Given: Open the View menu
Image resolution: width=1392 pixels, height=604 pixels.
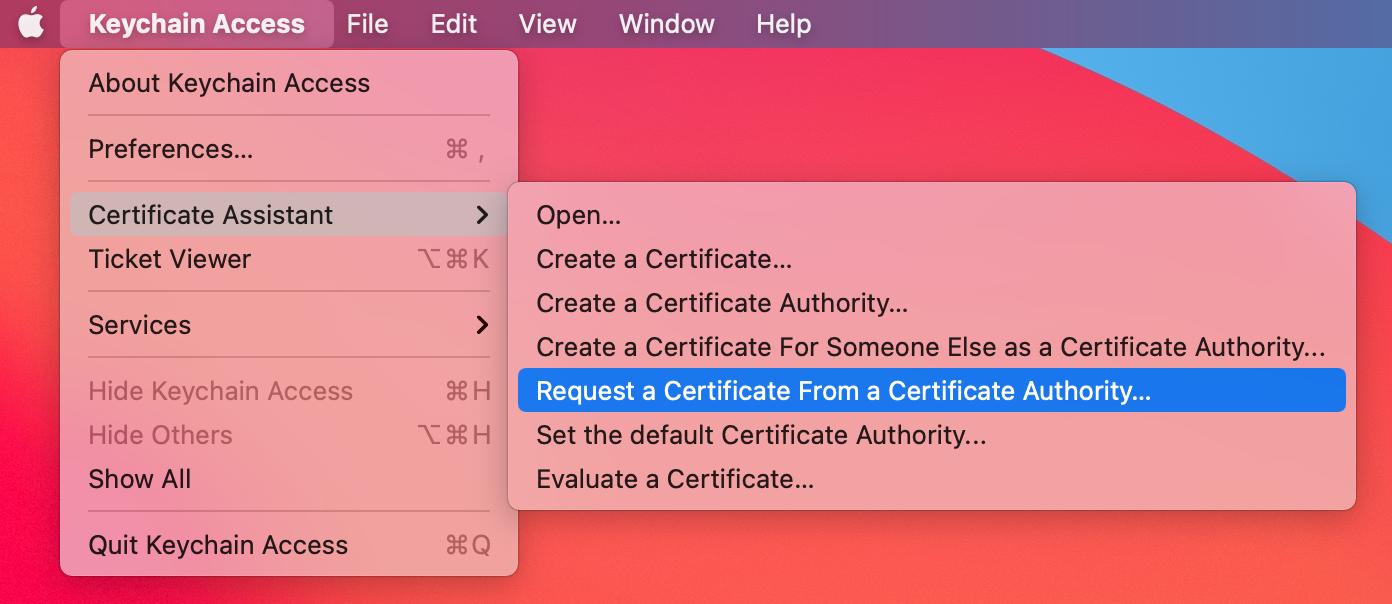Looking at the screenshot, I should pyautogui.click(x=547, y=24).
